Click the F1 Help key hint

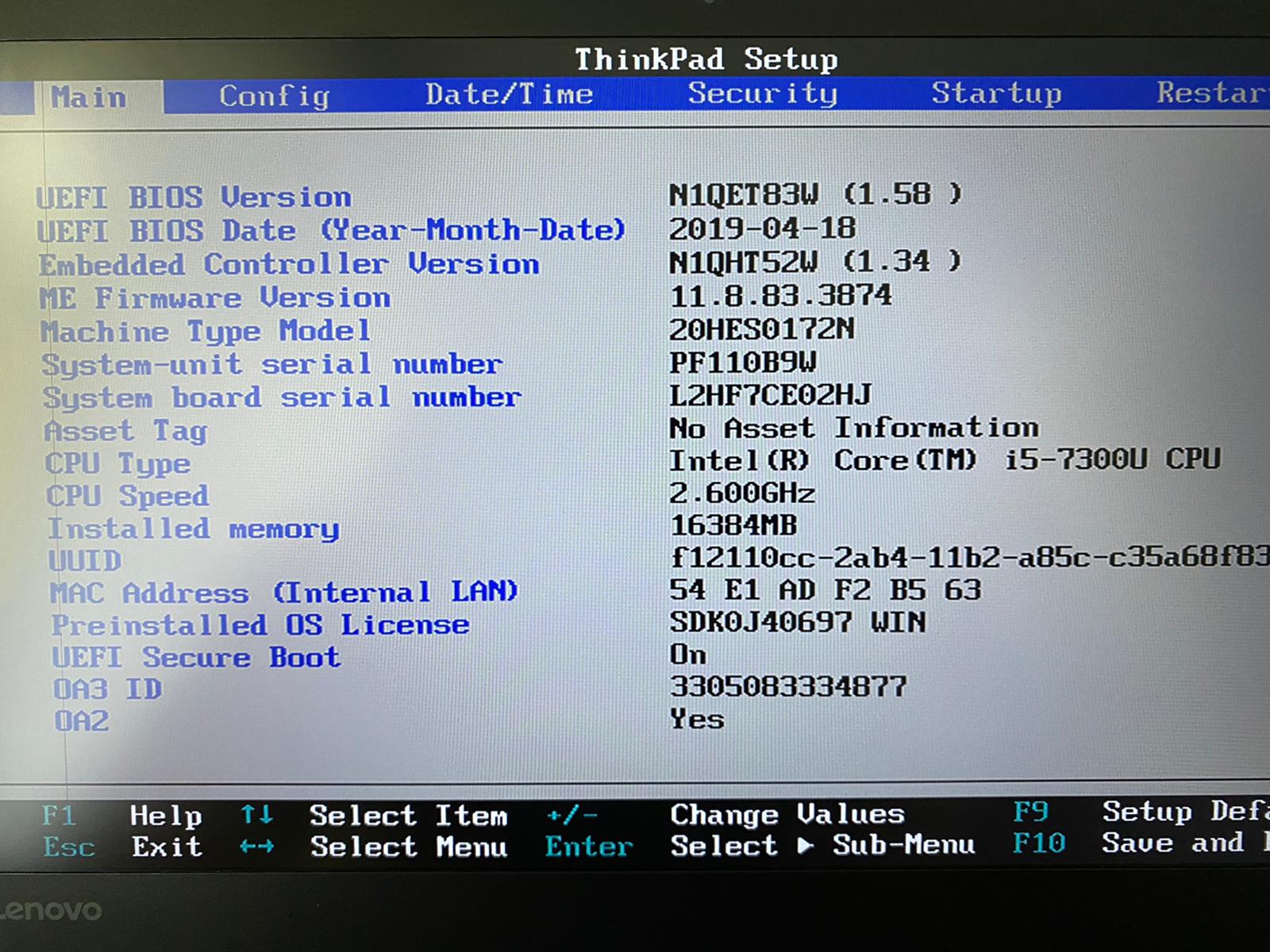pos(121,816)
